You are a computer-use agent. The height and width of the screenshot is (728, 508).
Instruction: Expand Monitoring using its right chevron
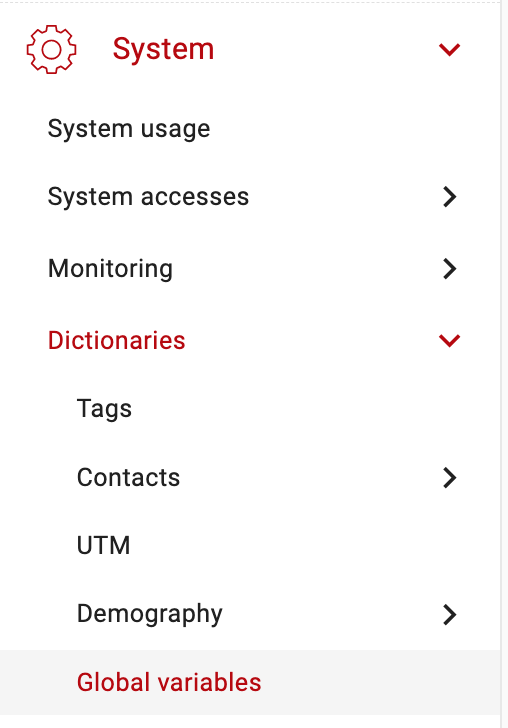pos(449,269)
